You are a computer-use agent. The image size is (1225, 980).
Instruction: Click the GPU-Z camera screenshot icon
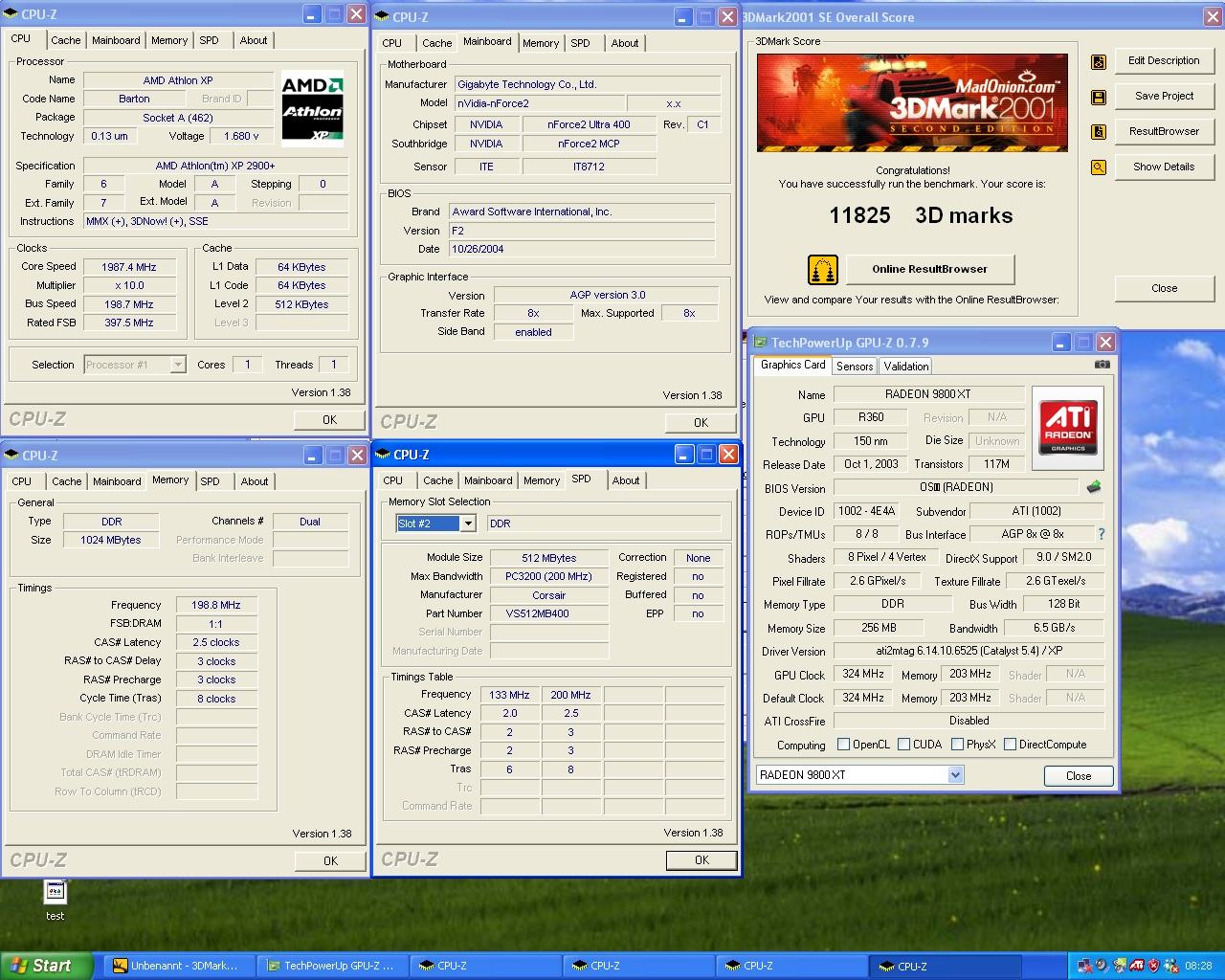click(1102, 365)
